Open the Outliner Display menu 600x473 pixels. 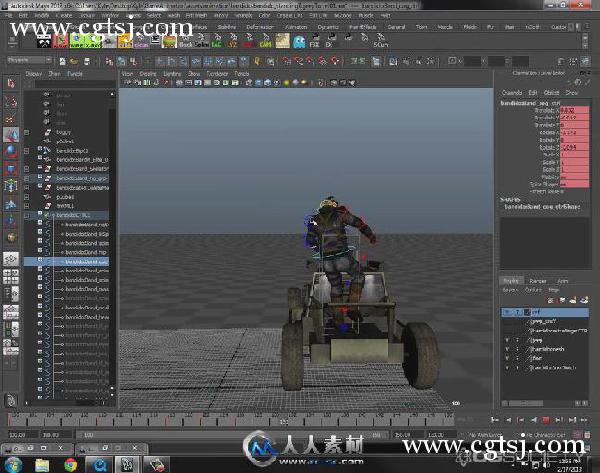[33, 74]
